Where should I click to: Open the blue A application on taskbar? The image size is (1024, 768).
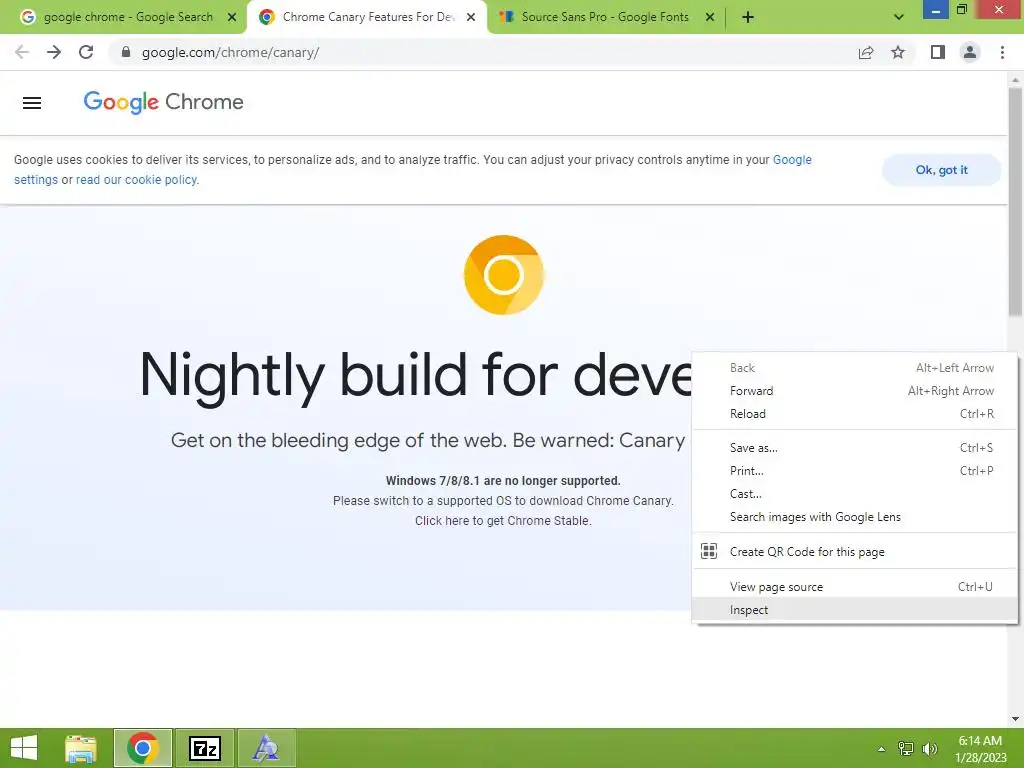(266, 748)
